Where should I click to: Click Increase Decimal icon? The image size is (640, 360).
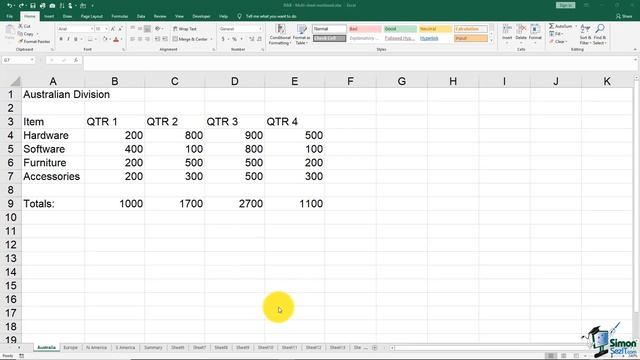(251, 39)
